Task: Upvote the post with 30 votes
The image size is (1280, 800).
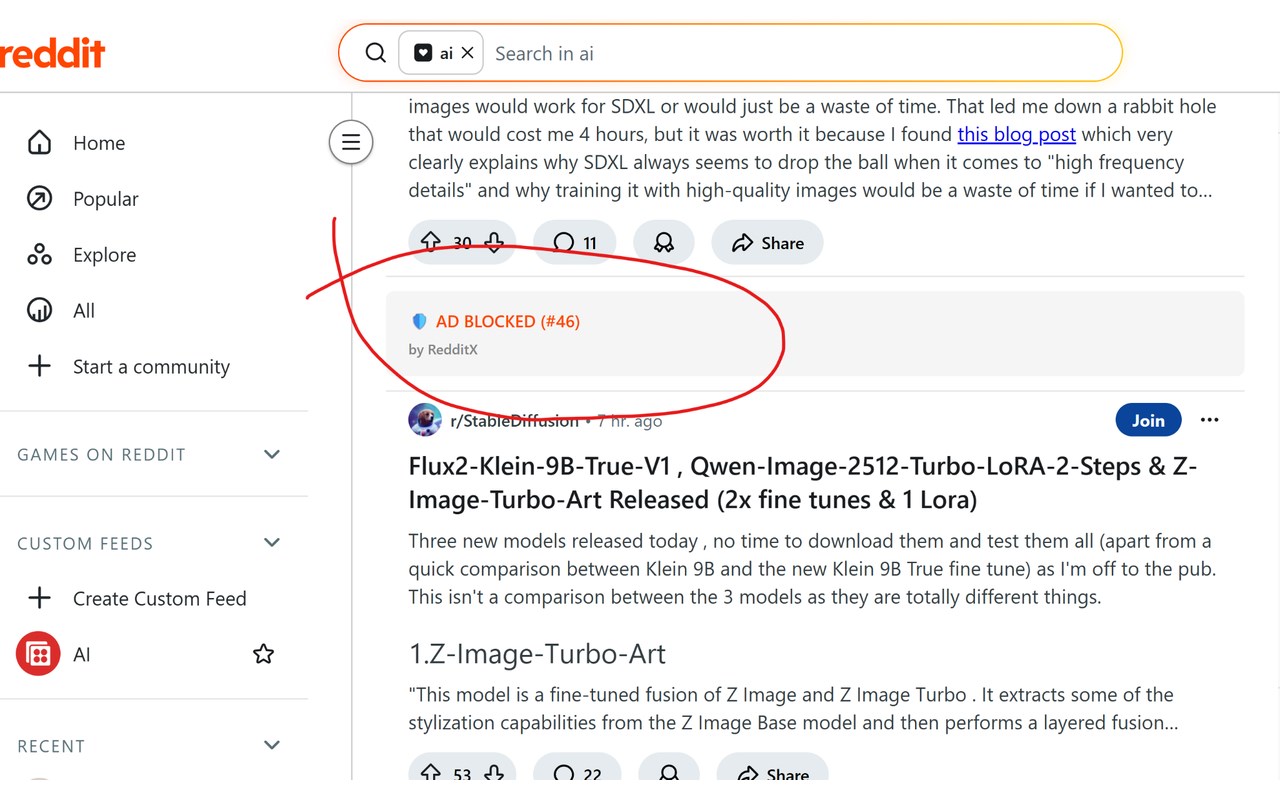Action: coord(430,242)
